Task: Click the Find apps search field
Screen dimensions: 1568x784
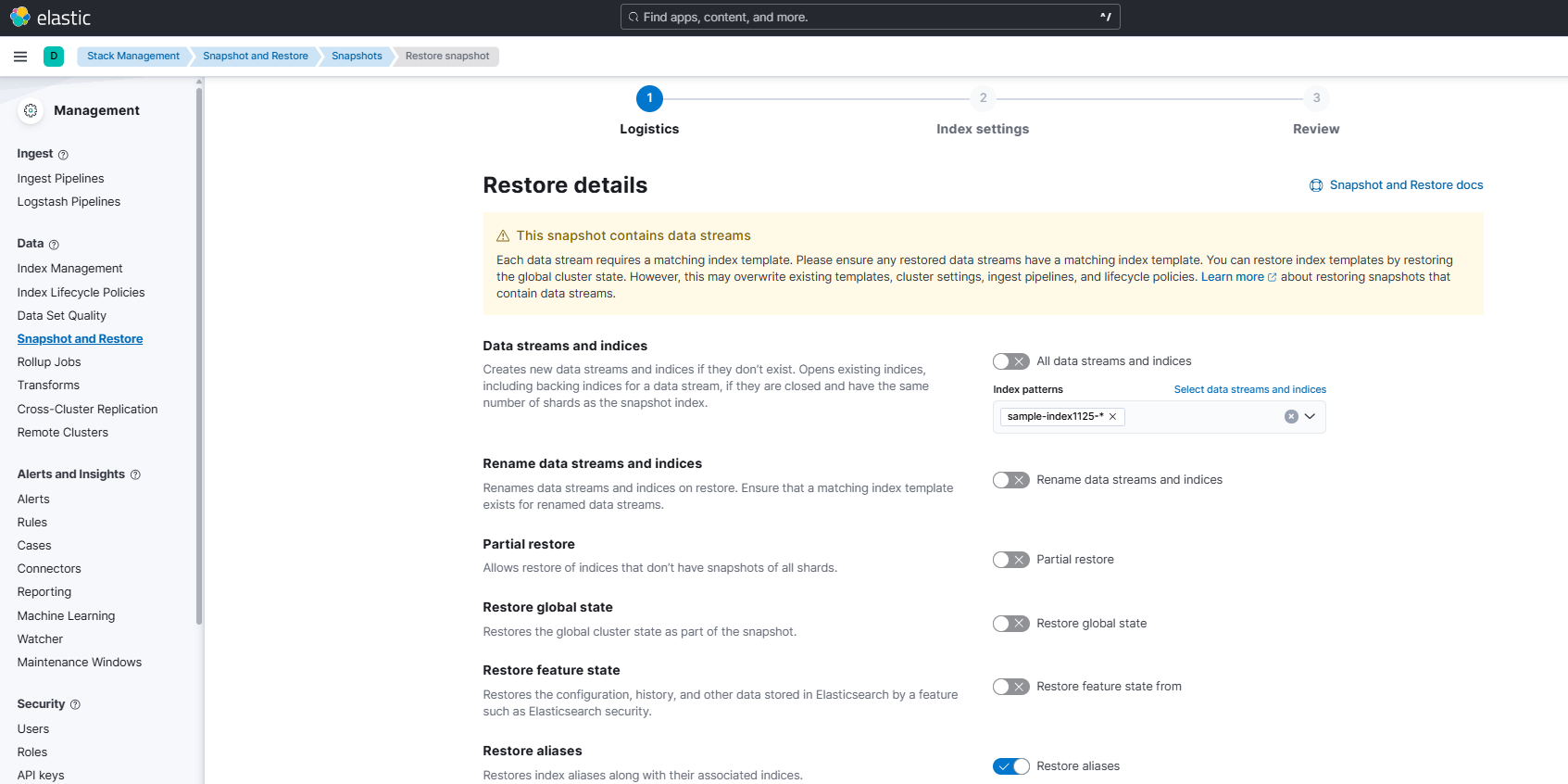Action: [x=869, y=17]
